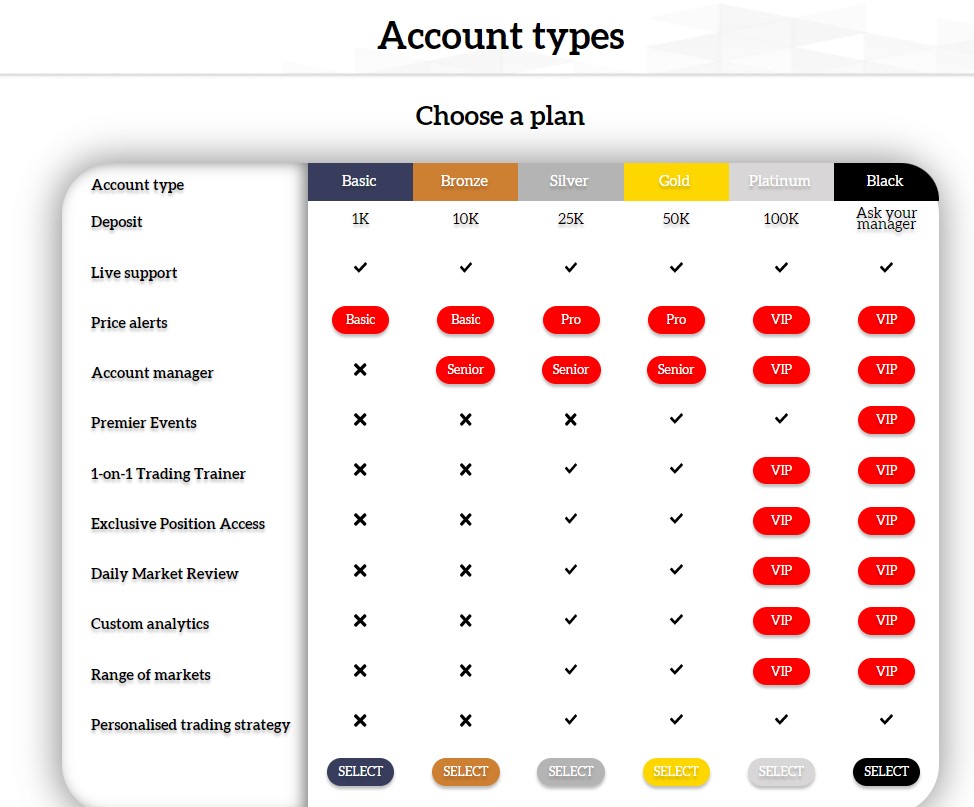Click VIP account manager badge for Black
This screenshot has height=807, width=974.
(x=886, y=370)
